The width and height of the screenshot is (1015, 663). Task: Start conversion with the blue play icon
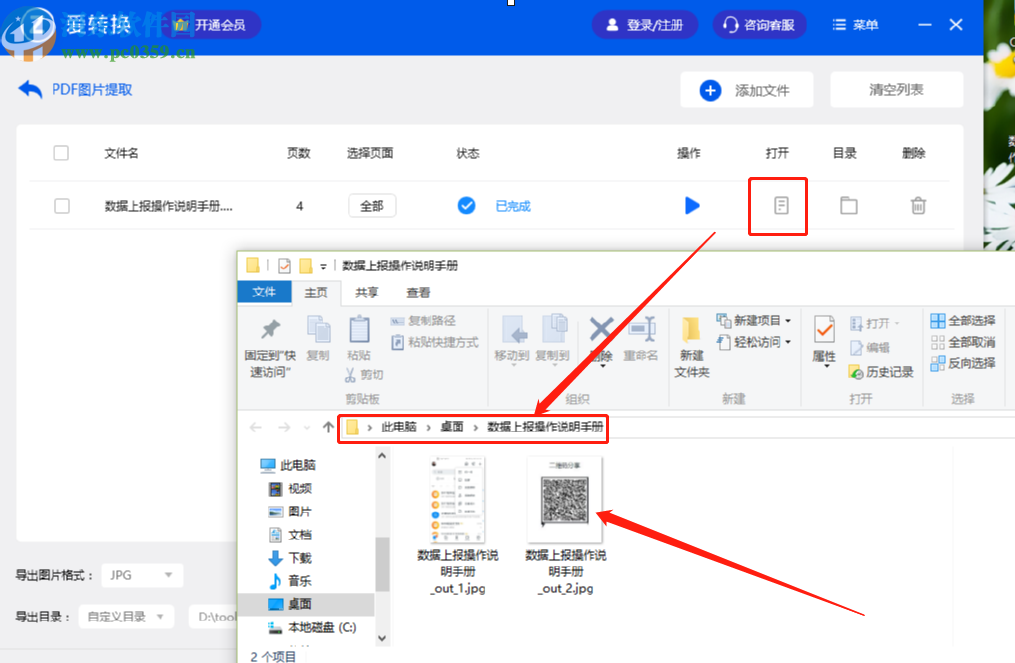(692, 206)
